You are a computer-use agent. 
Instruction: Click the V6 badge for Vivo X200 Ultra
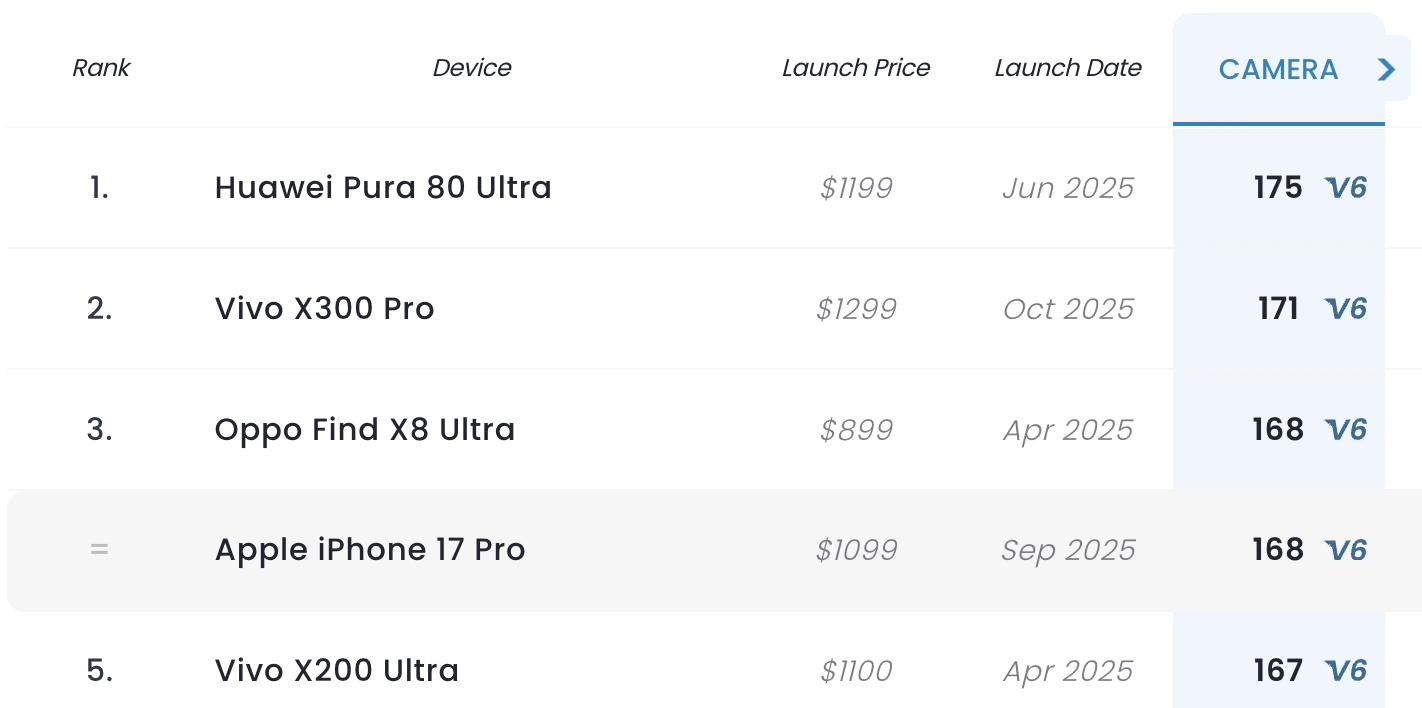click(x=1345, y=671)
